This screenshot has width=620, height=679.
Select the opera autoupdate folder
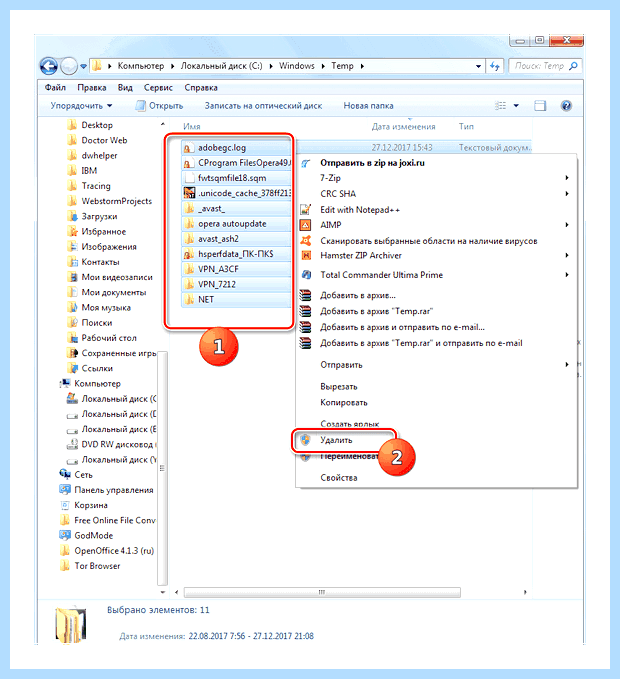point(236,224)
